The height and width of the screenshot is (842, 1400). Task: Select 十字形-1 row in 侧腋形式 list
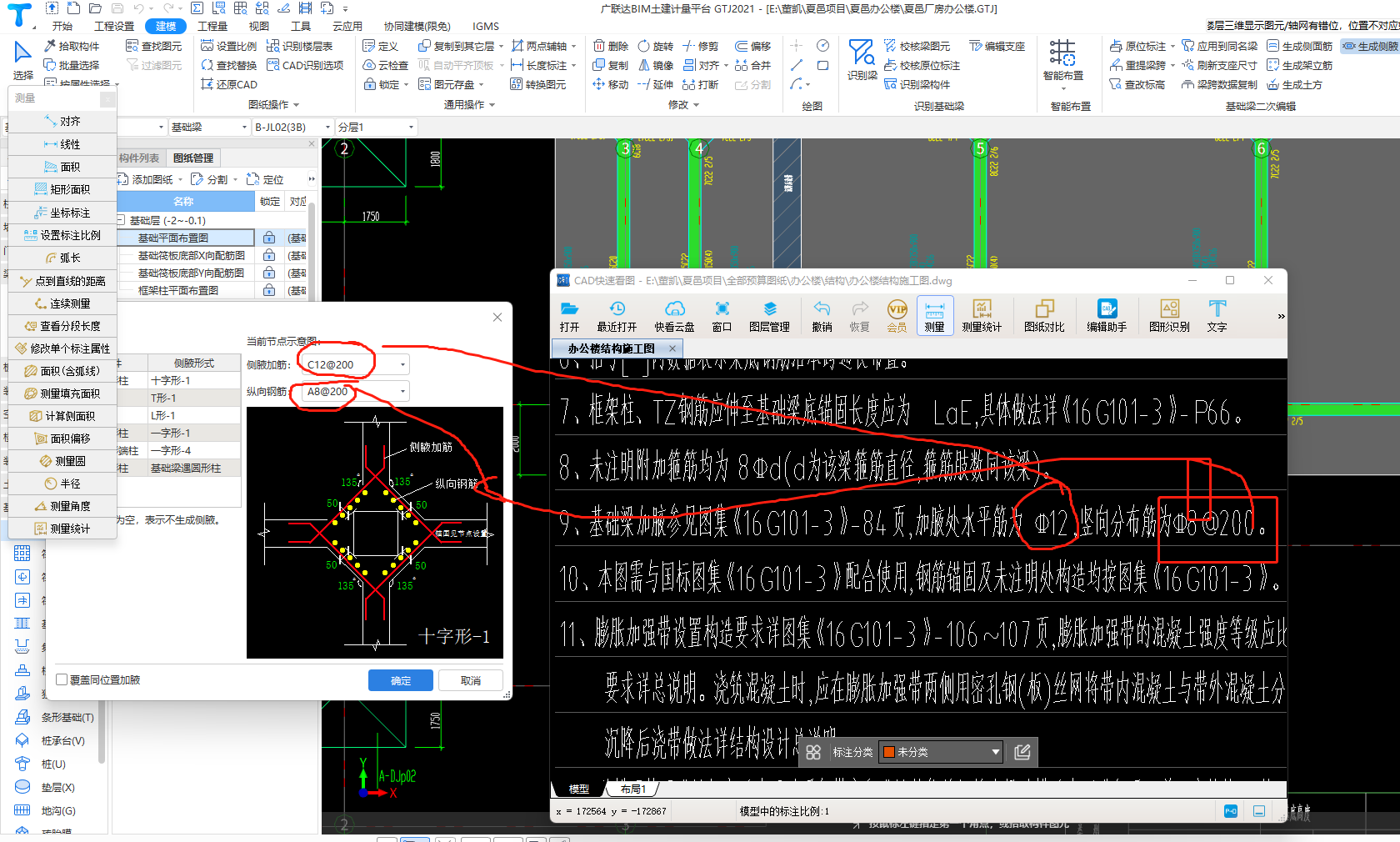(194, 380)
